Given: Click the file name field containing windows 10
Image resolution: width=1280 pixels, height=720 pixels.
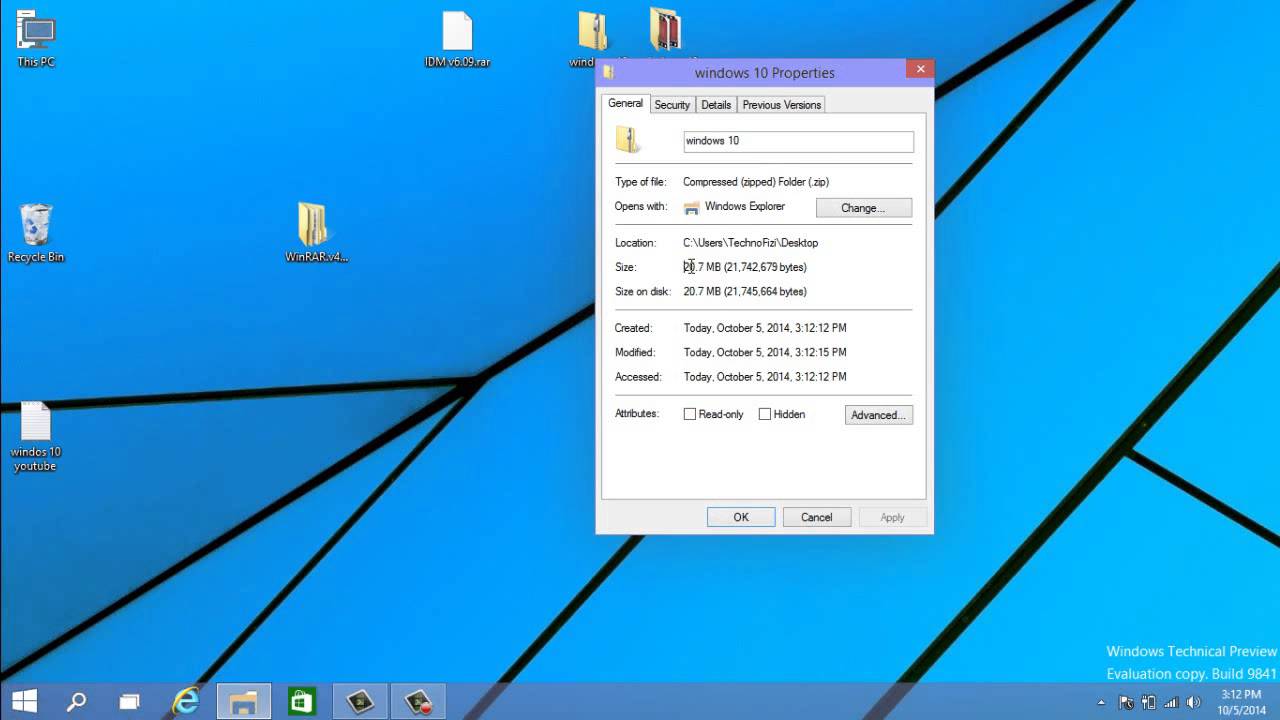Looking at the screenshot, I should 798,141.
